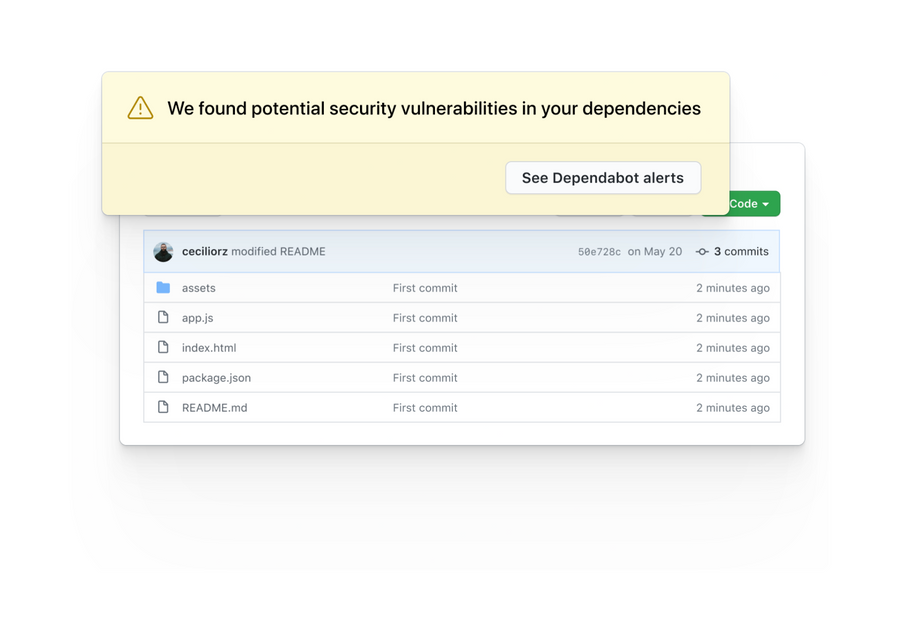Open the app.js file
900x641 pixels.
pyautogui.click(x=196, y=318)
